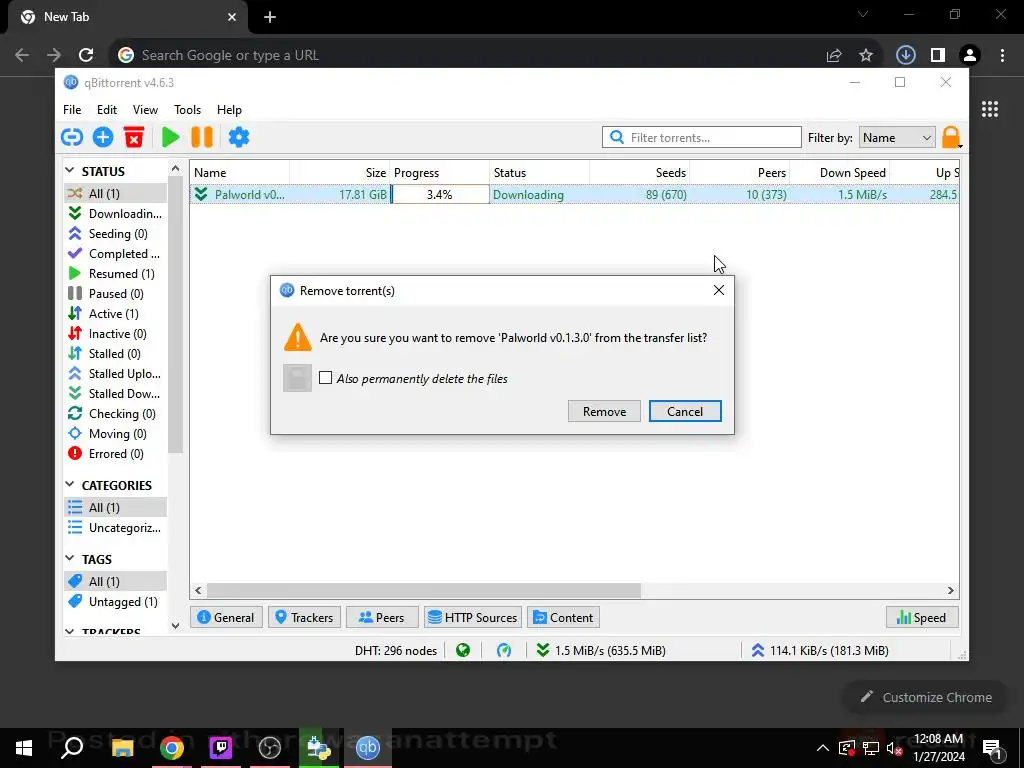This screenshot has width=1024, height=768.
Task: Open the 'Filter by: Name' dropdown
Action: (897, 137)
